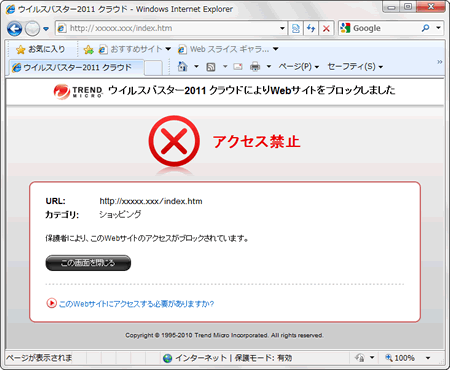Viewport: 450px width, 370px height.
Task: Open the recent pages dropdown beside Forward
Action: (x=46, y=29)
